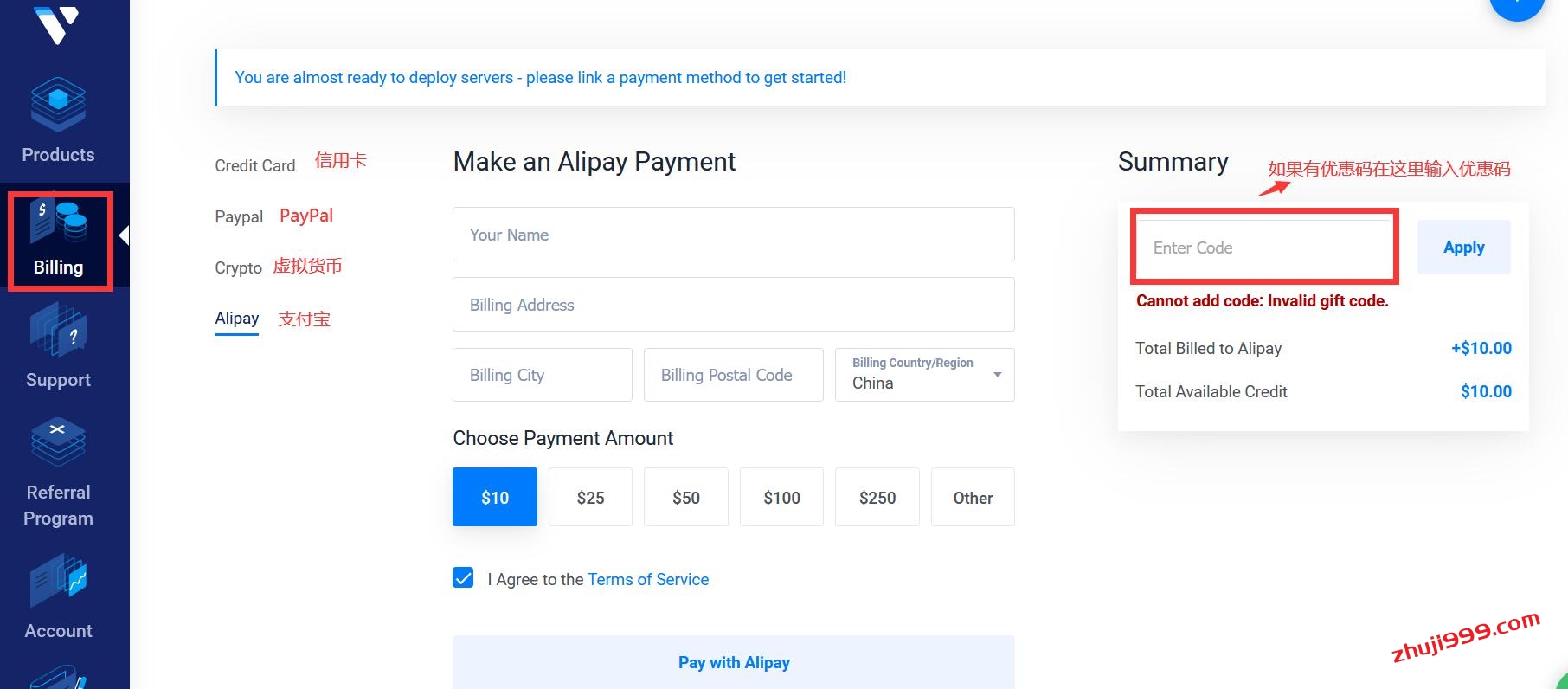This screenshot has height=689, width=1568.
Task: Open the Terms of Service link
Action: pos(648,579)
